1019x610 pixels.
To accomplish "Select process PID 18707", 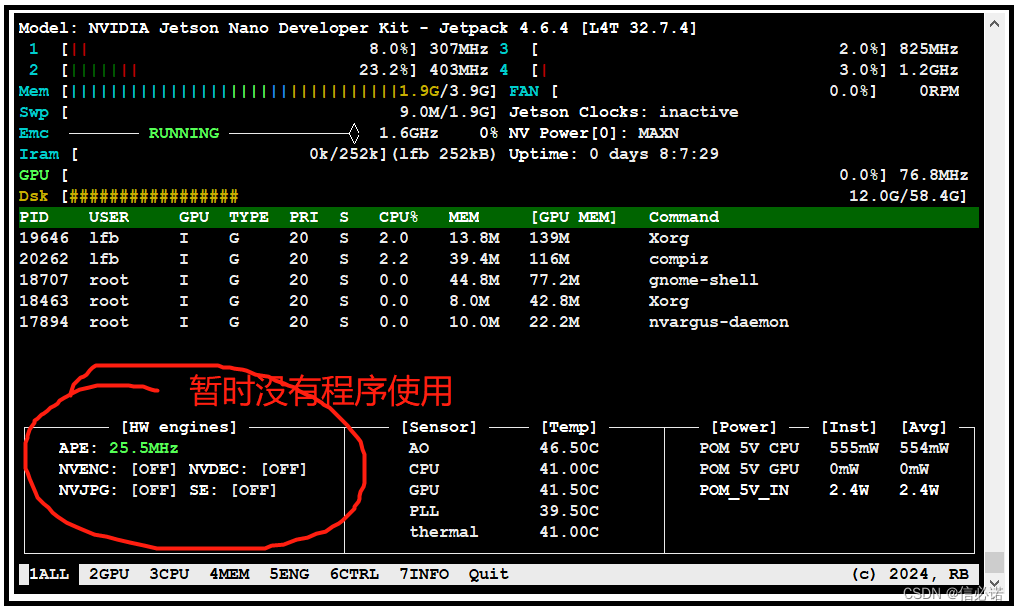I will pos(498,280).
